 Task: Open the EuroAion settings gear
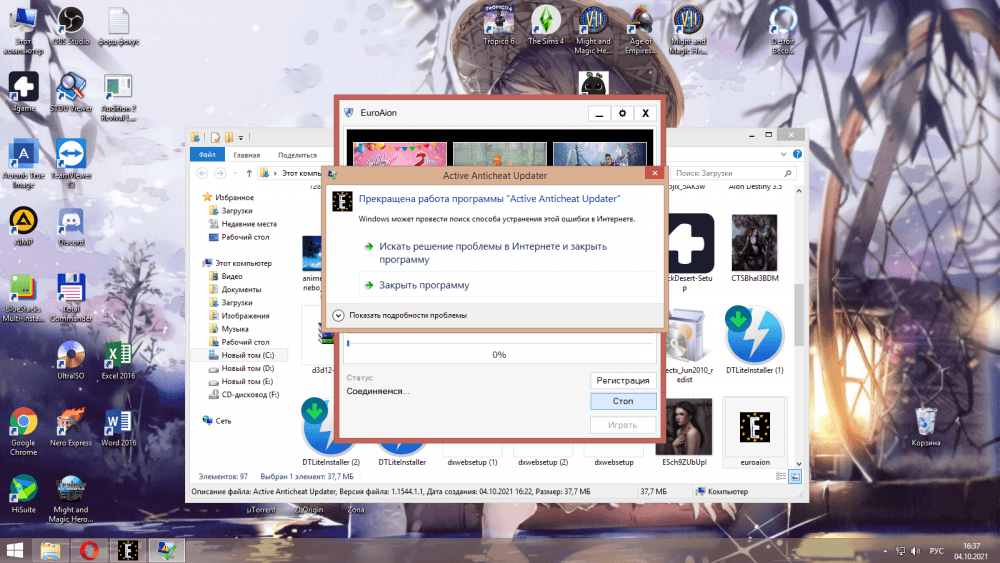[x=622, y=114]
